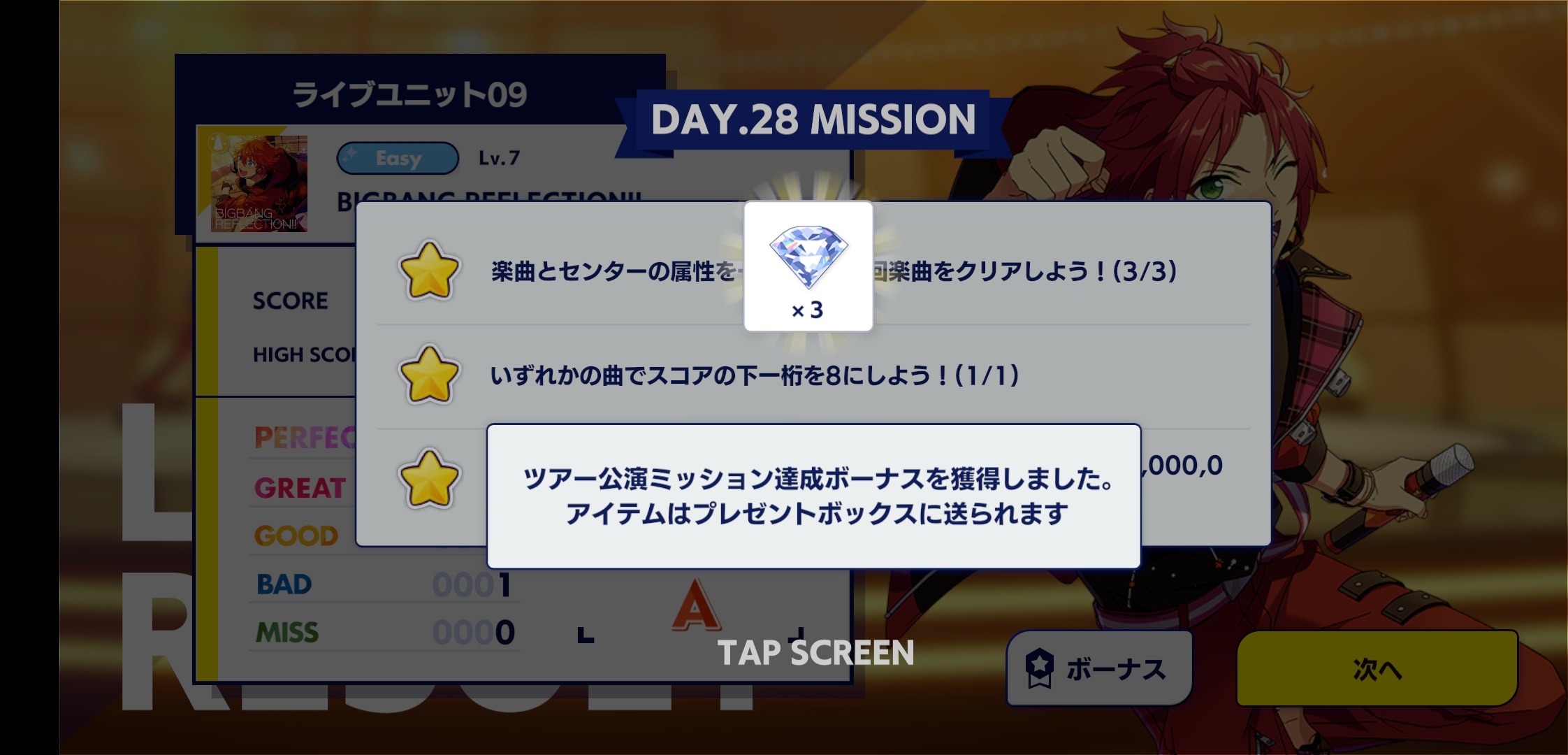Viewport: 1568px width, 755px height.
Task: Tap the MISS count row
Action: coord(384,633)
